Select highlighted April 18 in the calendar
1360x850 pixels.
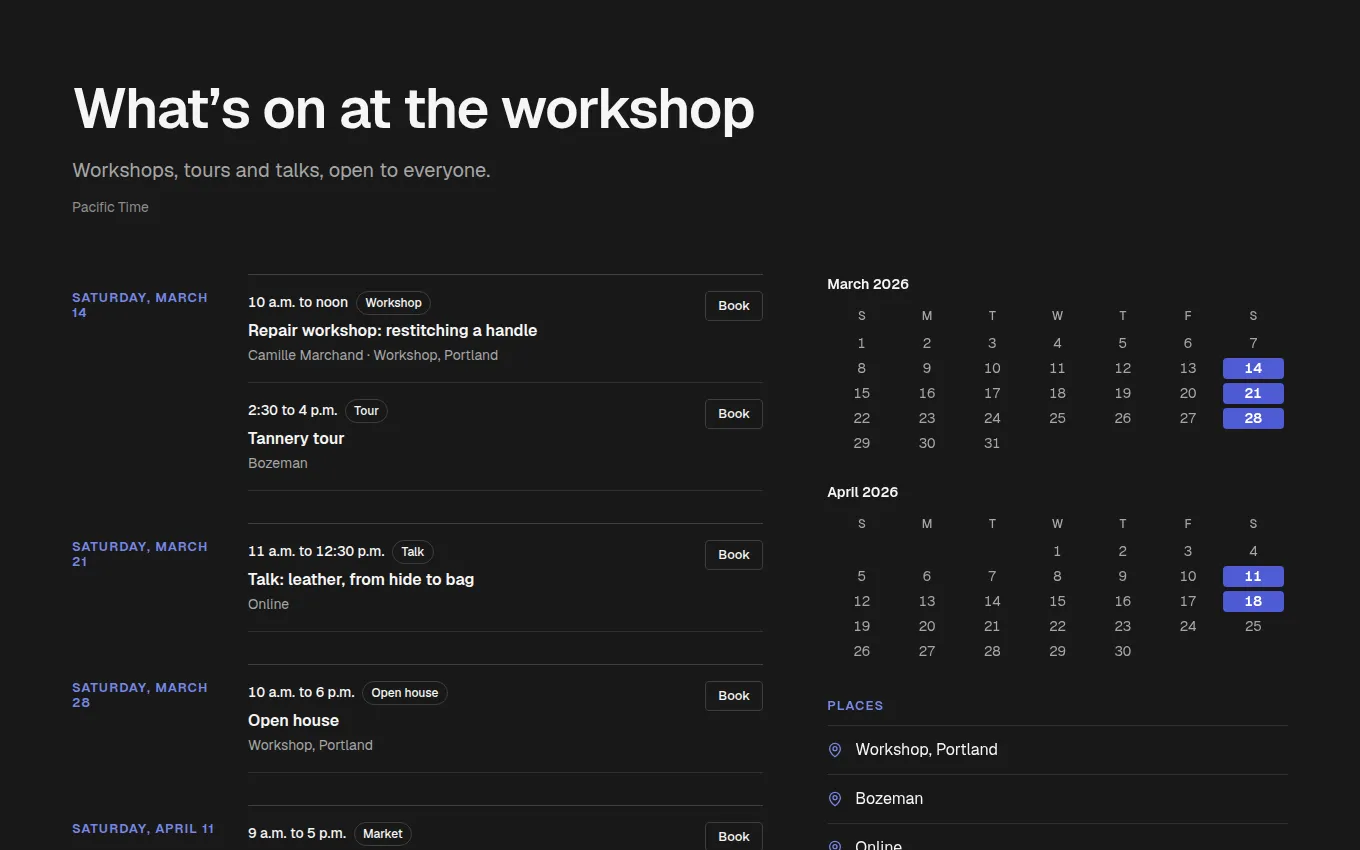tap(1253, 601)
